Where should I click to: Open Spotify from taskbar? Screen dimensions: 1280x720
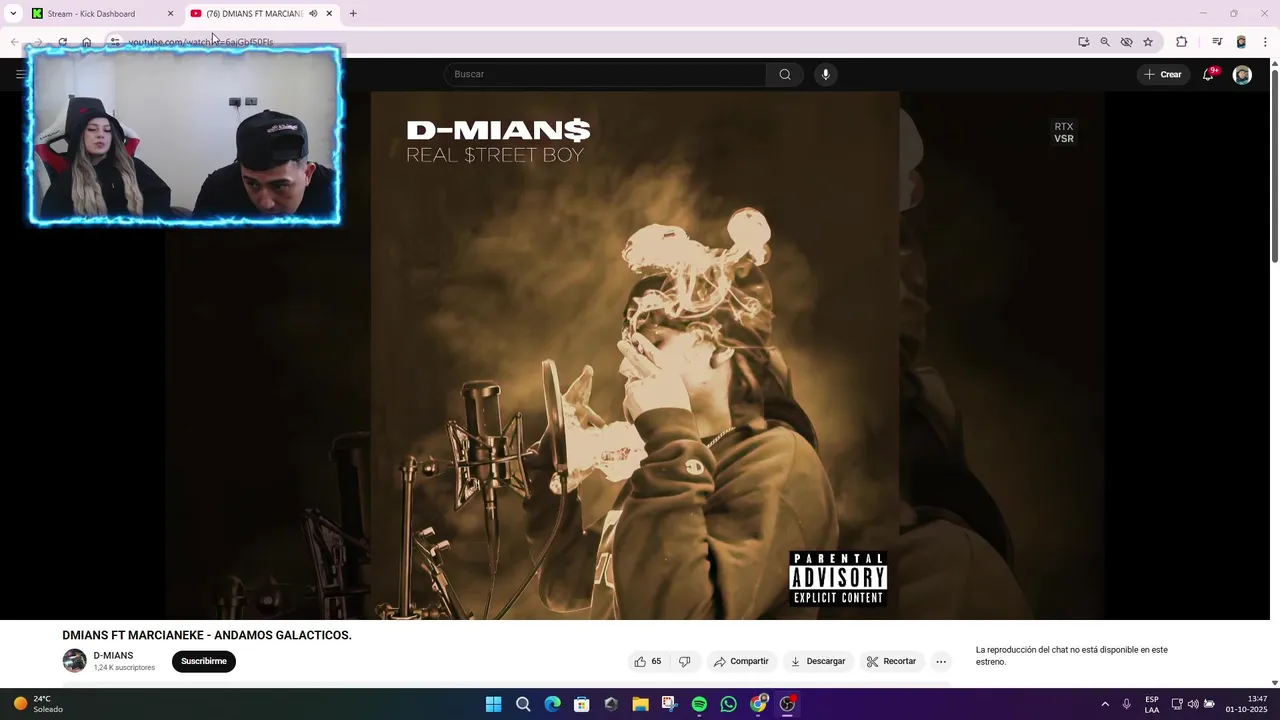pos(699,704)
